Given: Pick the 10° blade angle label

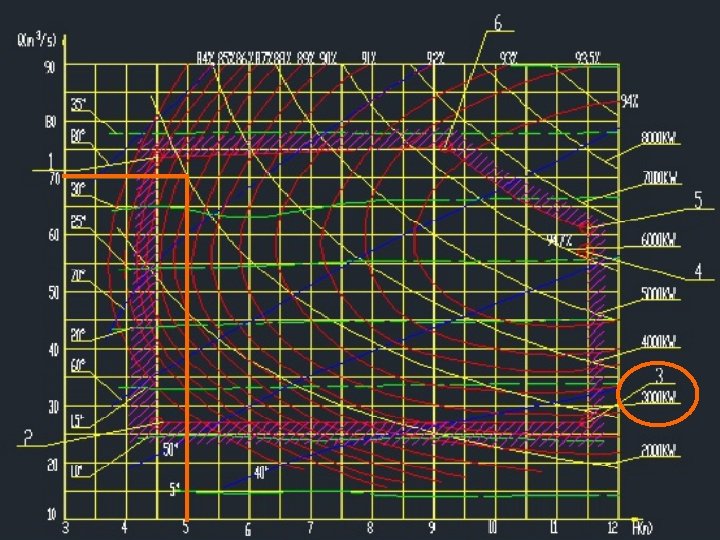Looking at the screenshot, I should pyautogui.click(x=77, y=471).
